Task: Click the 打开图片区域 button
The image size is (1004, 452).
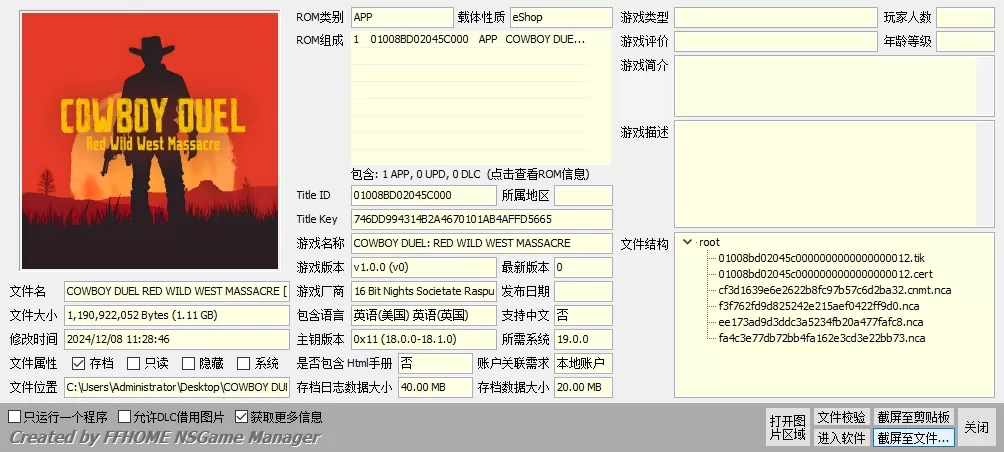Action: coord(787,427)
